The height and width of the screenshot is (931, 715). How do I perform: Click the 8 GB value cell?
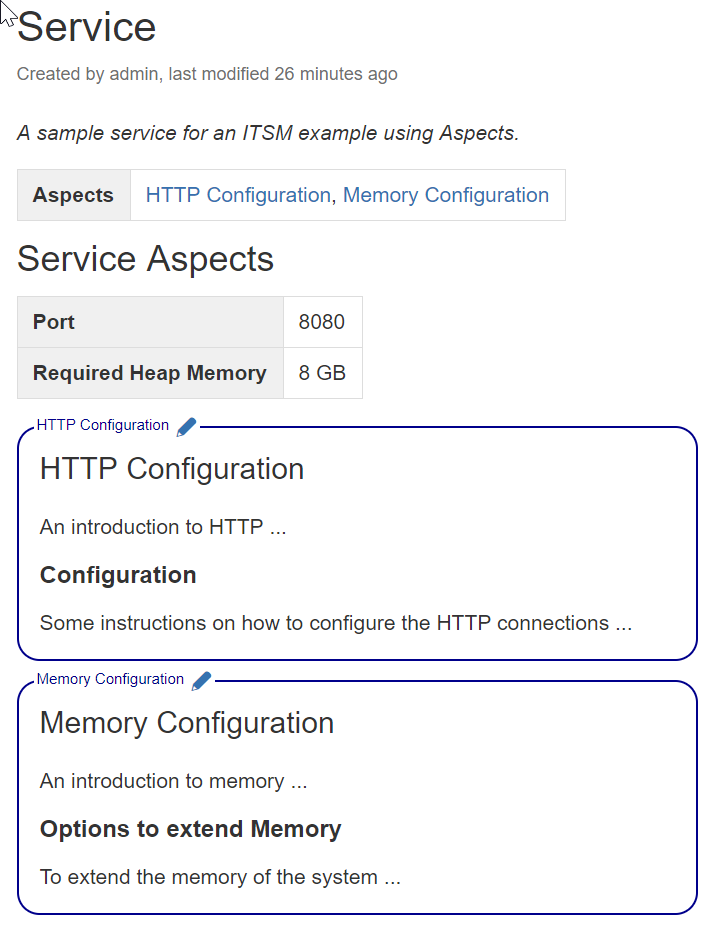pyautogui.click(x=322, y=373)
